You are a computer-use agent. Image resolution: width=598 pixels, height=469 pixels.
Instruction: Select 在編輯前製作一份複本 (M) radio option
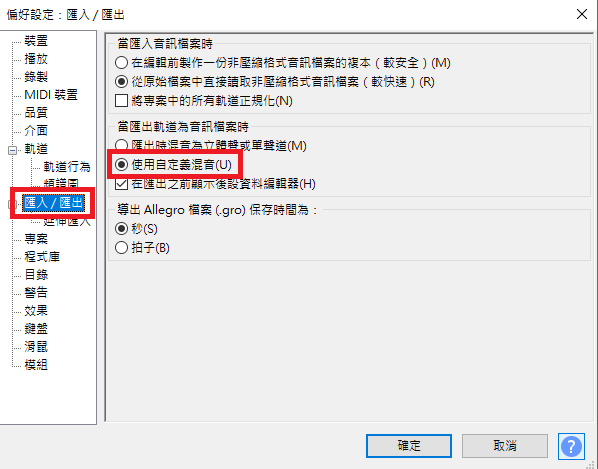121,63
